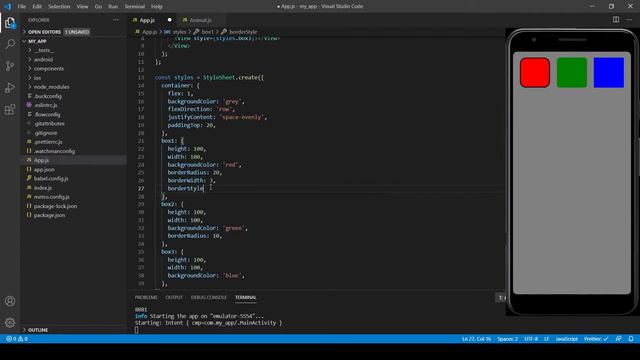Switch to the Animal.js editor tab
Viewport: 640px width, 360px height.
click(x=200, y=20)
